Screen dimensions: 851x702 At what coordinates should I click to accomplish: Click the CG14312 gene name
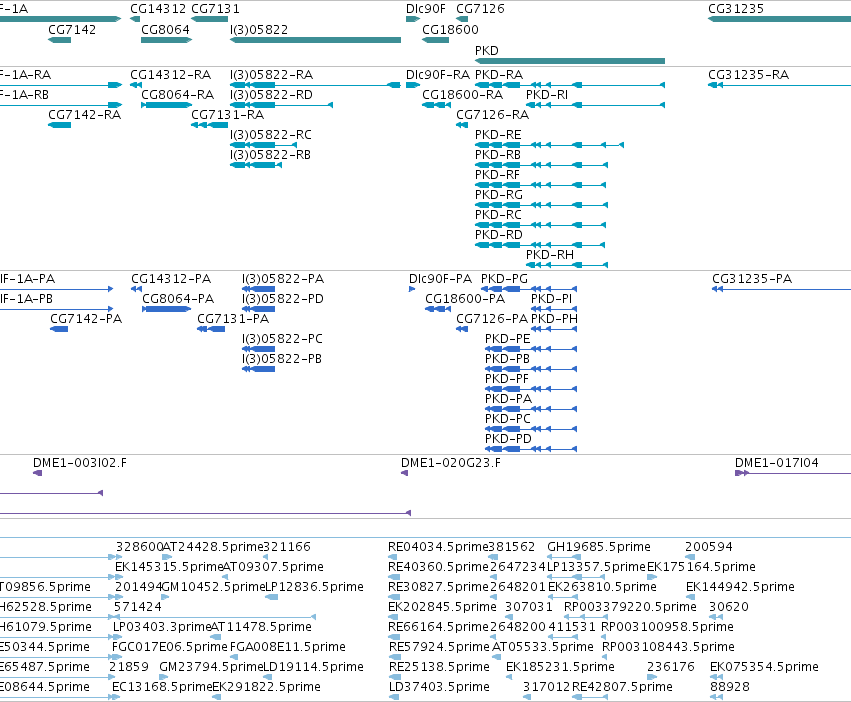pyautogui.click(x=158, y=9)
